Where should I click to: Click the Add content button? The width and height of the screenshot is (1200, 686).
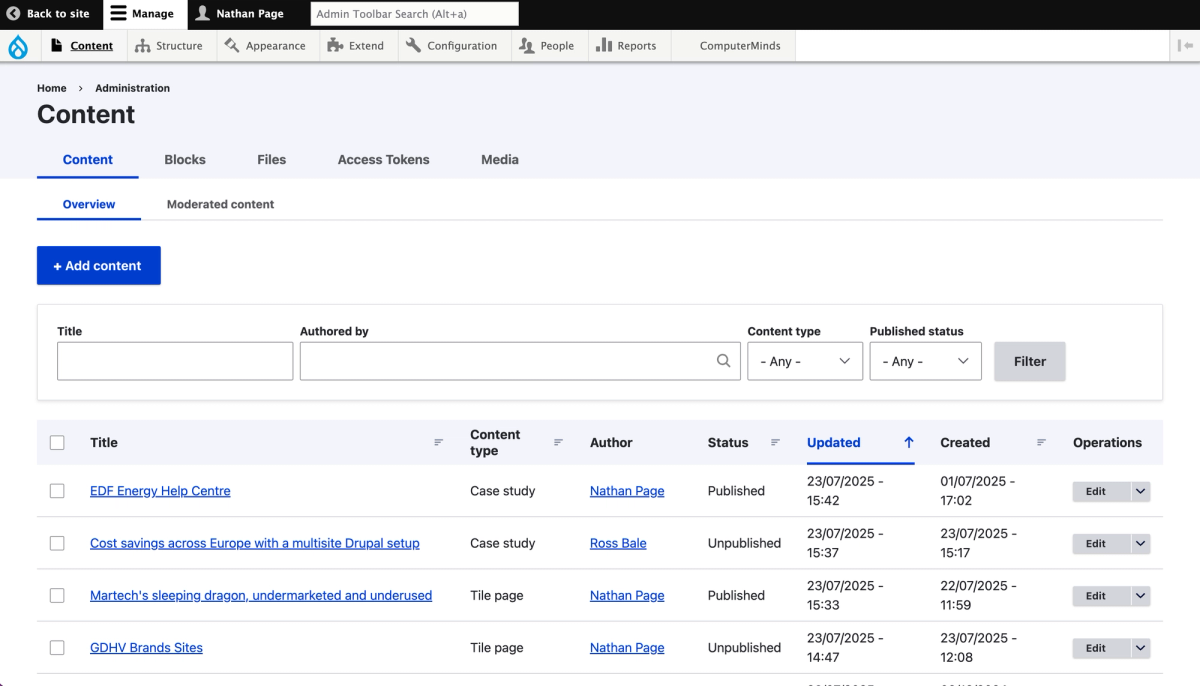[x=99, y=266]
